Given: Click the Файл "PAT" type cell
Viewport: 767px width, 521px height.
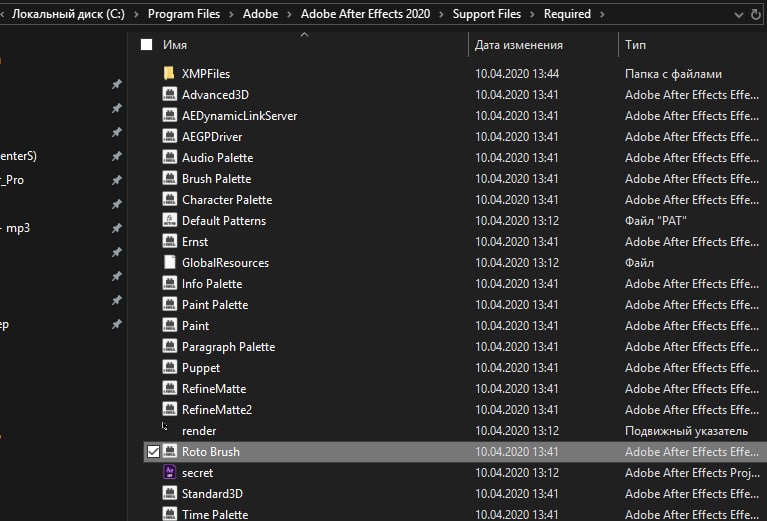Looking at the screenshot, I should 655,221.
